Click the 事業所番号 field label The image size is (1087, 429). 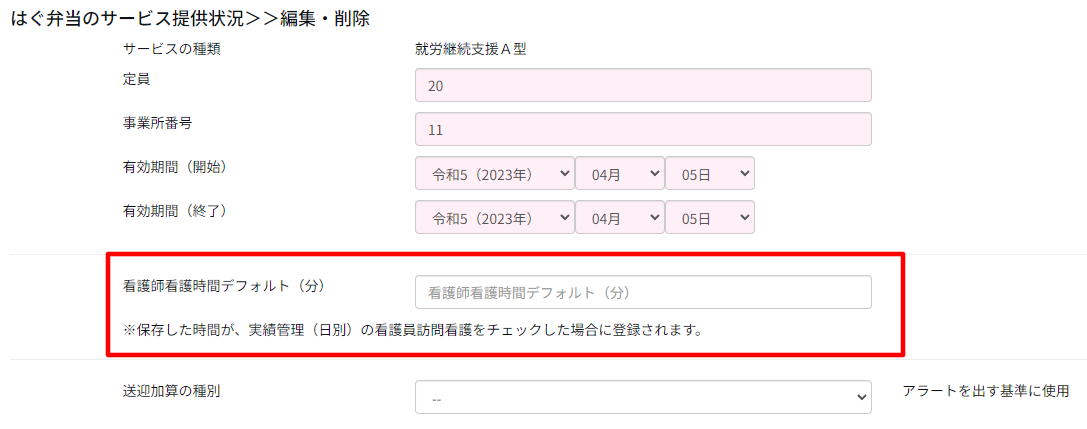pyautogui.click(x=157, y=122)
